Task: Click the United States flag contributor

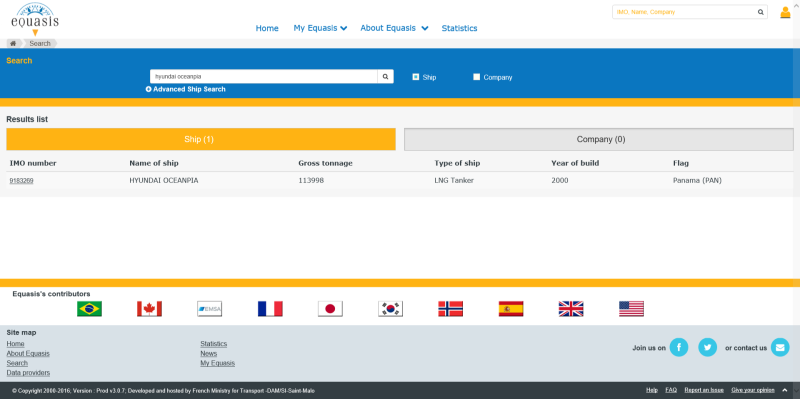Action: tap(631, 309)
